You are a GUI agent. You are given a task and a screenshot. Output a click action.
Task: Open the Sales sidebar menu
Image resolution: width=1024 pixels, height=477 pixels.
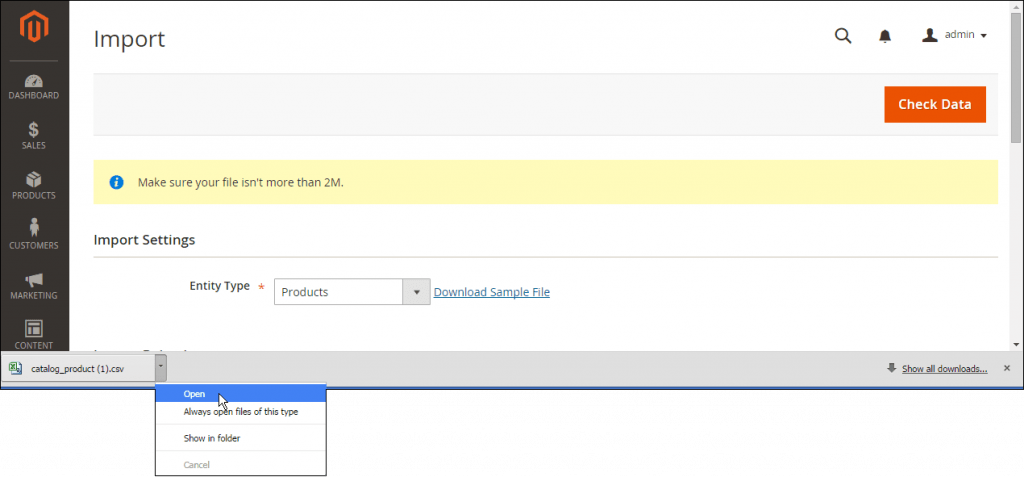[34, 136]
